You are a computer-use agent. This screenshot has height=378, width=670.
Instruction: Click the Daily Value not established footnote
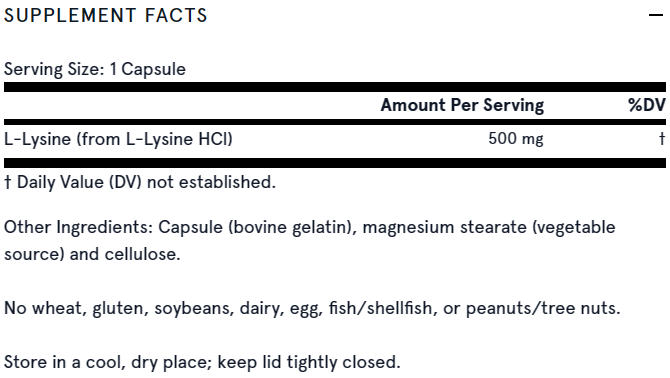point(140,182)
